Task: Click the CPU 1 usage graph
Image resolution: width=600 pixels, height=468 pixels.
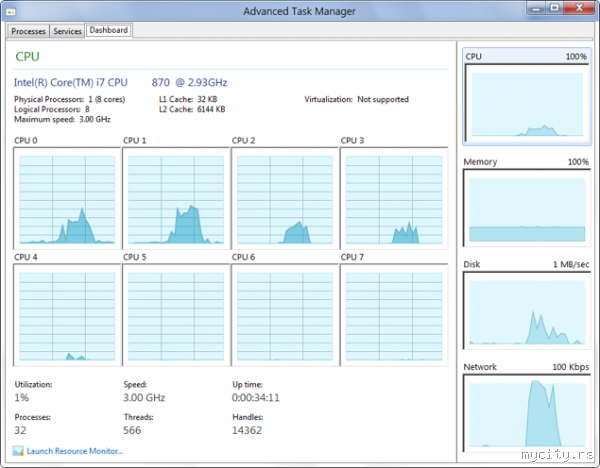Action: (x=176, y=199)
